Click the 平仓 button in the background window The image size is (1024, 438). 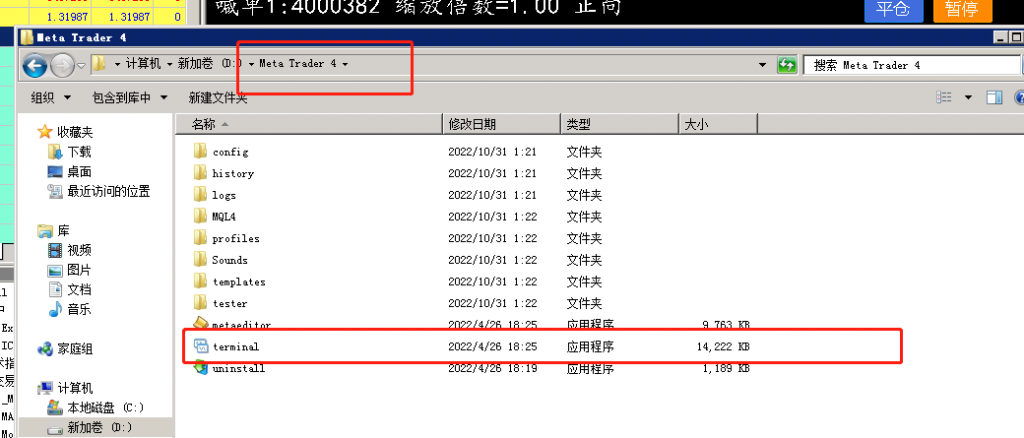(x=893, y=9)
